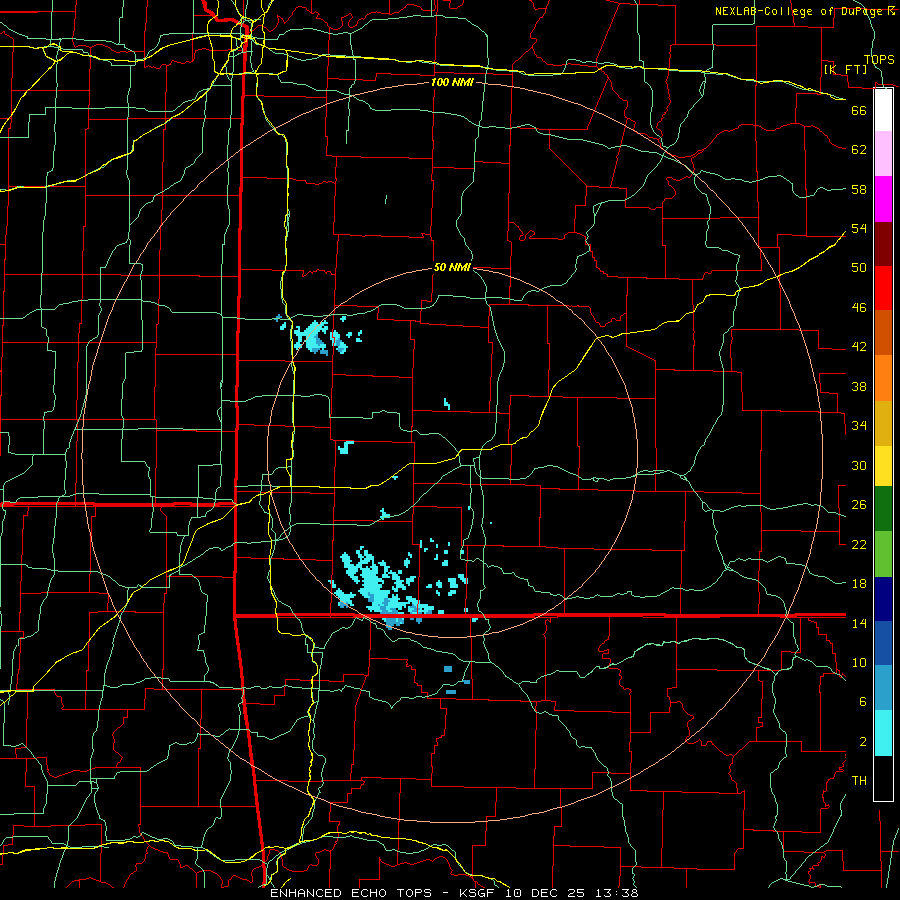Click the legend value "66"
Viewport: 900px width, 900px height.
pyautogui.click(x=859, y=110)
